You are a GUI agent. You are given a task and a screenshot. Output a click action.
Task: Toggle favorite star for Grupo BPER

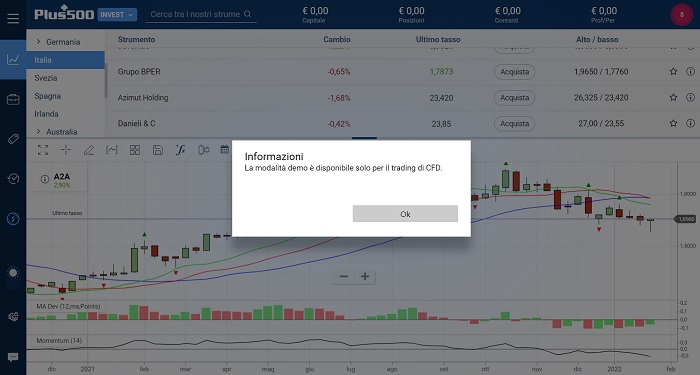pyautogui.click(x=673, y=71)
